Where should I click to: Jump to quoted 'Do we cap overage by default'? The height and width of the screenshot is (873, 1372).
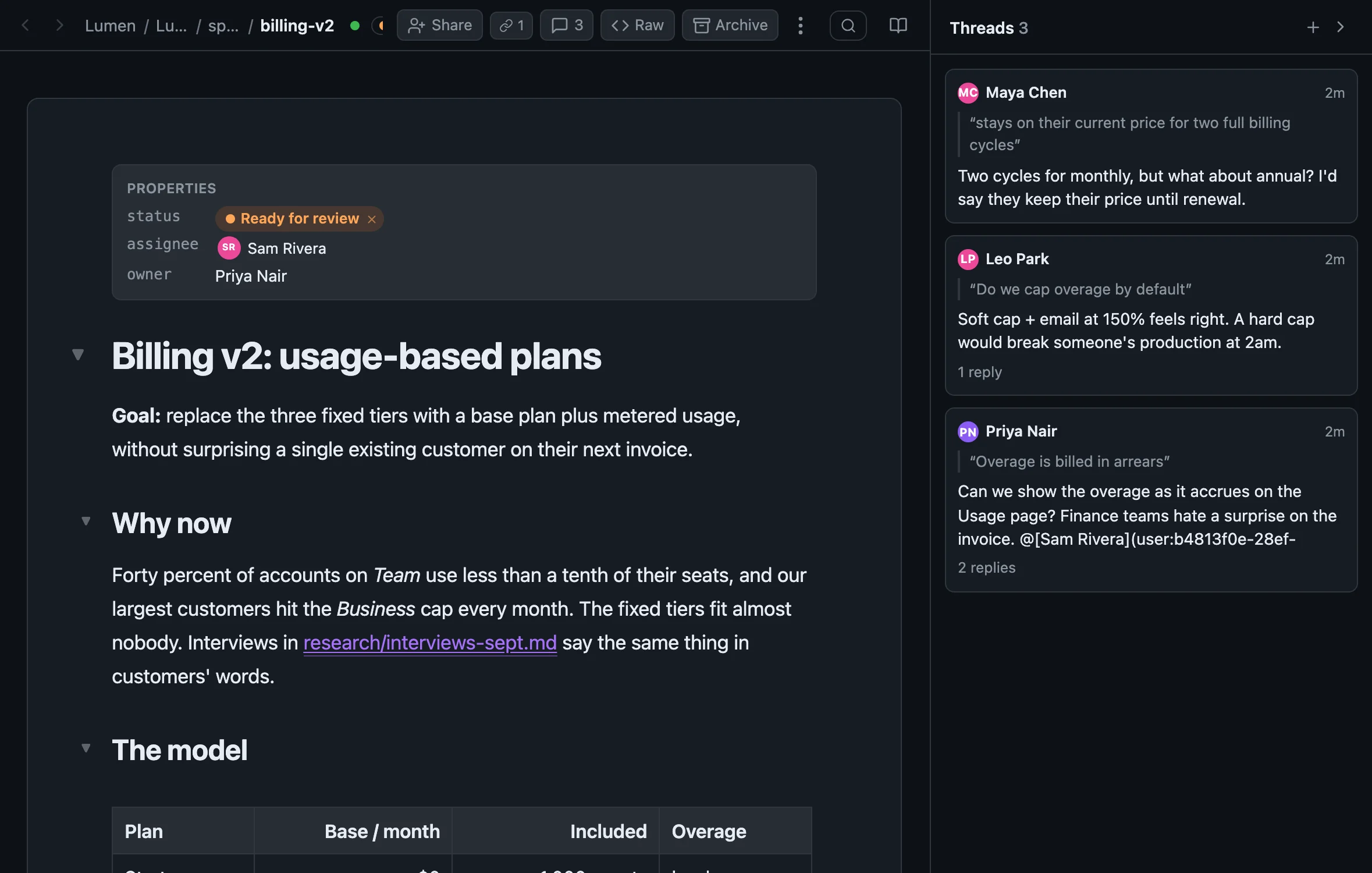1080,289
